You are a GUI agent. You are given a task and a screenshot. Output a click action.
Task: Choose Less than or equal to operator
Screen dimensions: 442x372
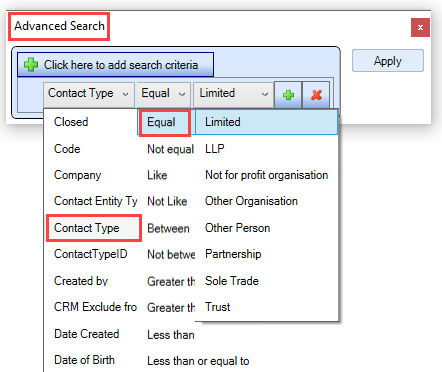point(198,361)
